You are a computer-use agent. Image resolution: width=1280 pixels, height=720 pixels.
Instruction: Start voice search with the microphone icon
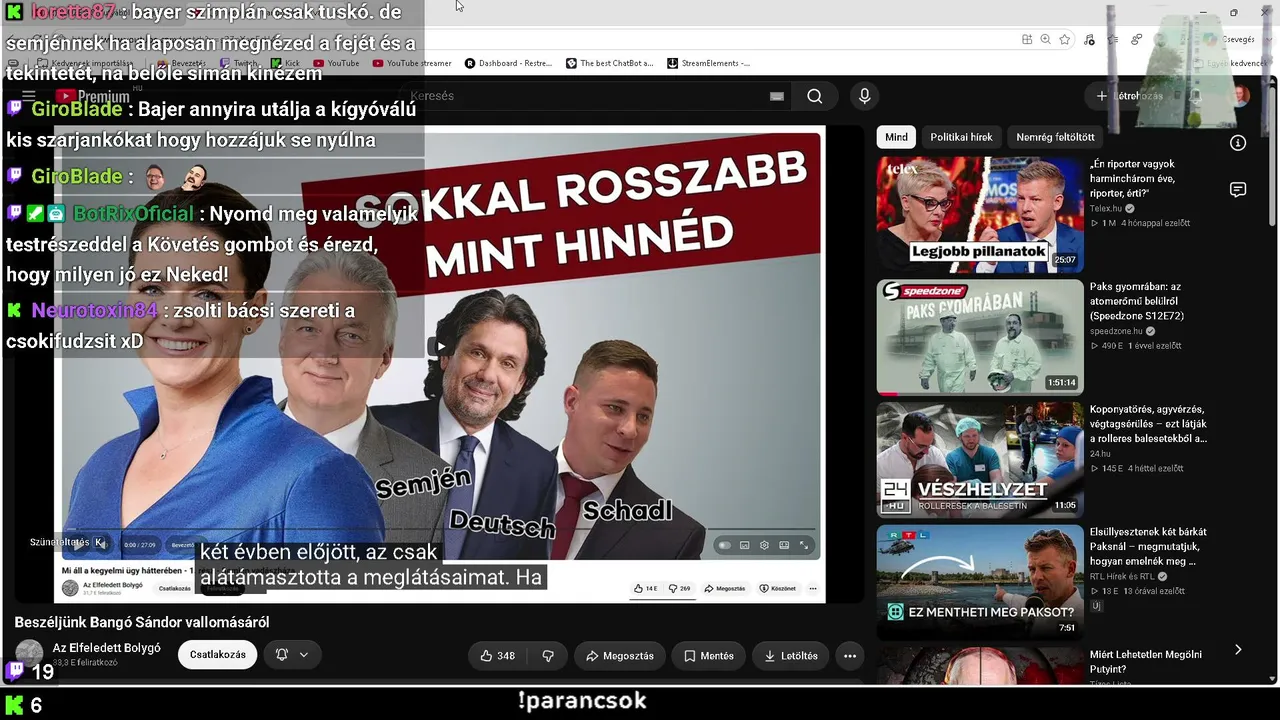click(865, 96)
